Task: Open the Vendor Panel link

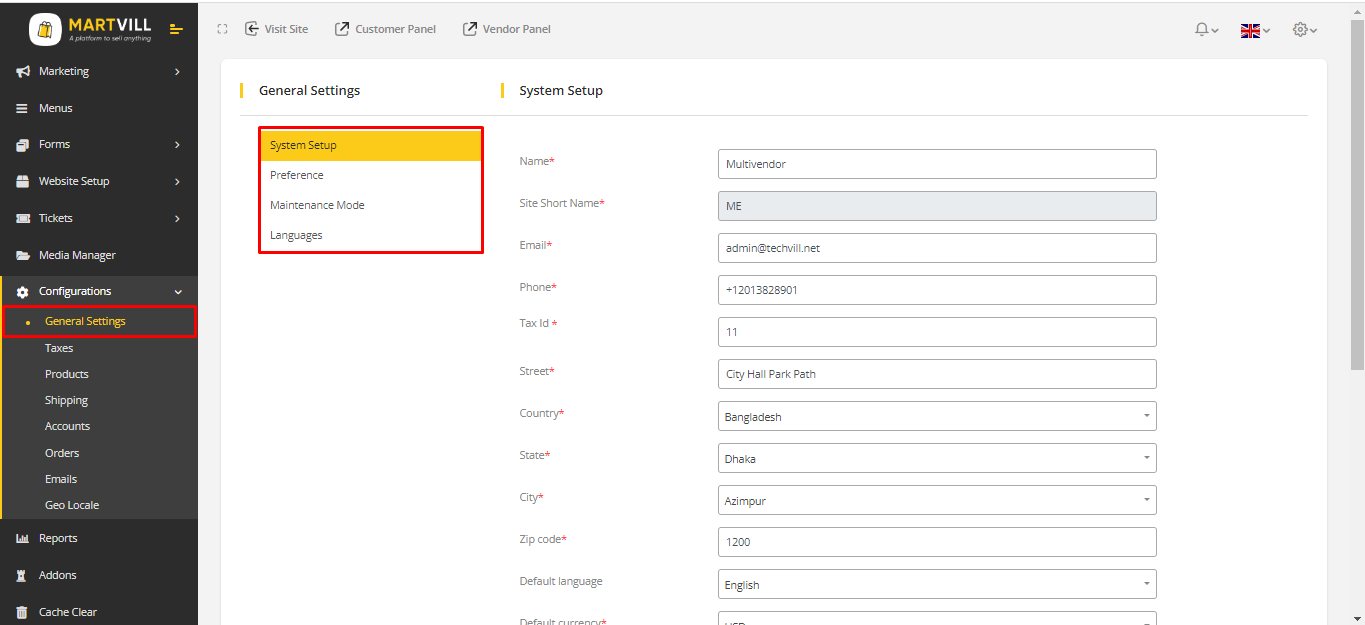Action: pos(507,29)
